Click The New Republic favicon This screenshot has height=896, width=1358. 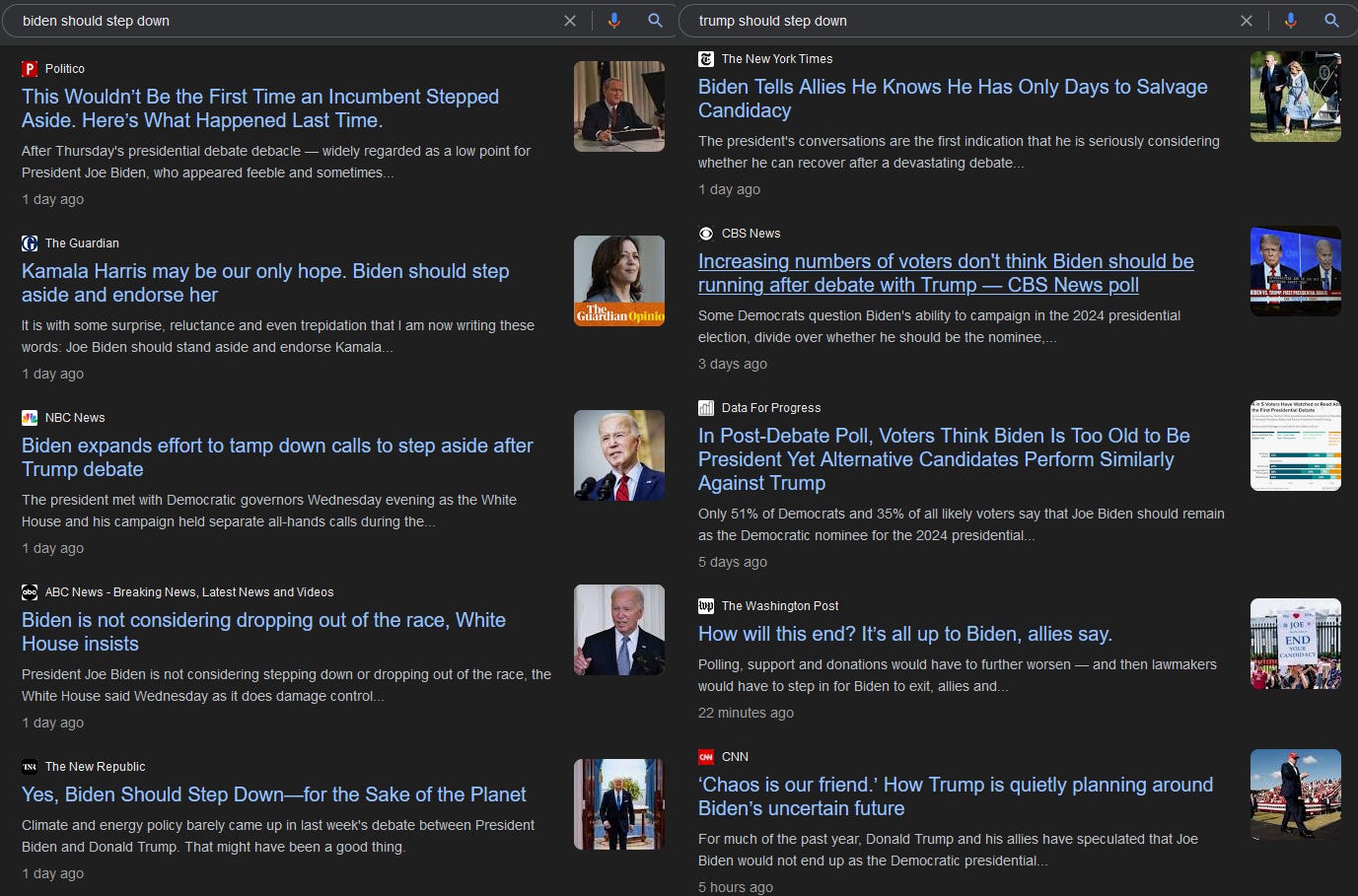click(30, 767)
